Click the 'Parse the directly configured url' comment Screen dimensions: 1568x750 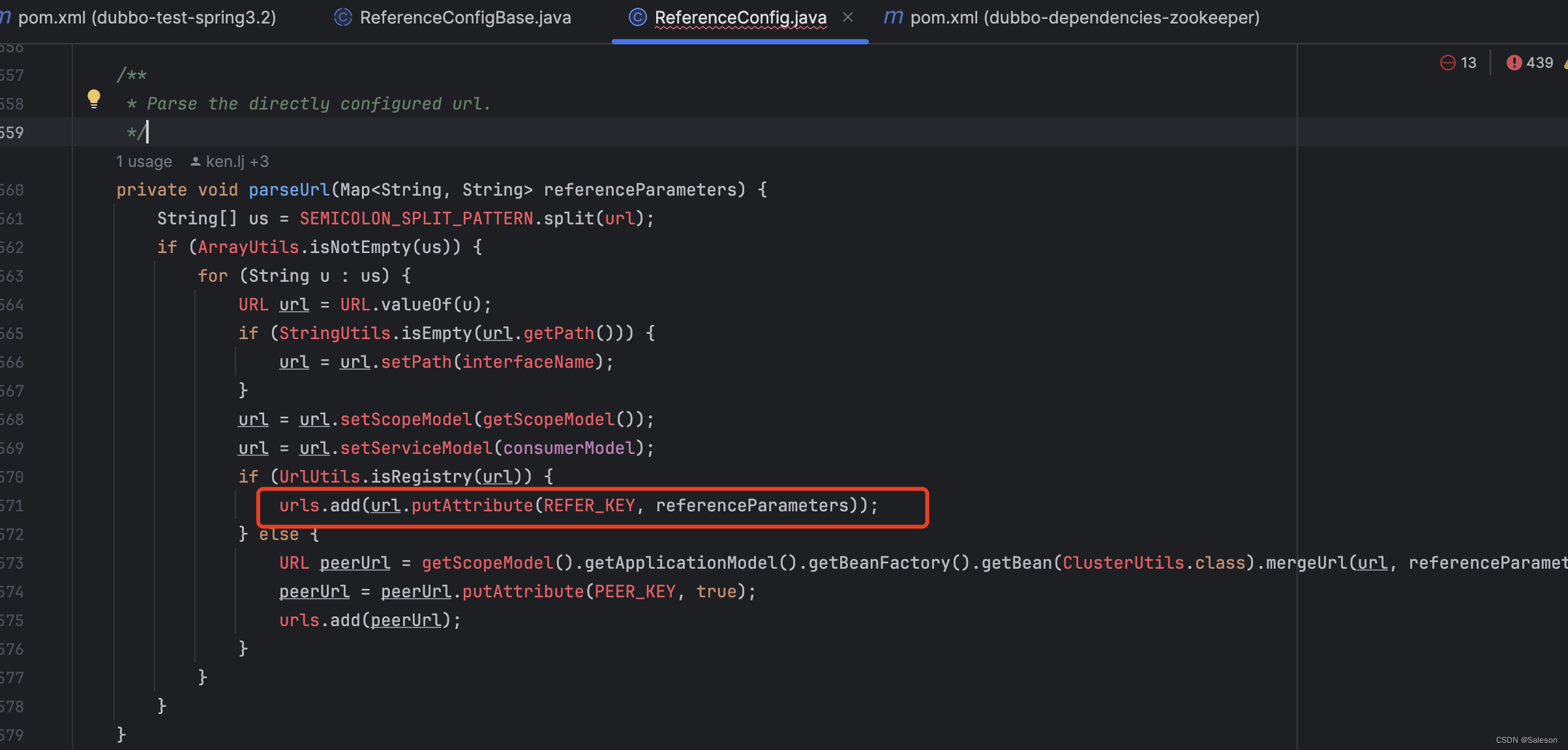pyautogui.click(x=318, y=104)
